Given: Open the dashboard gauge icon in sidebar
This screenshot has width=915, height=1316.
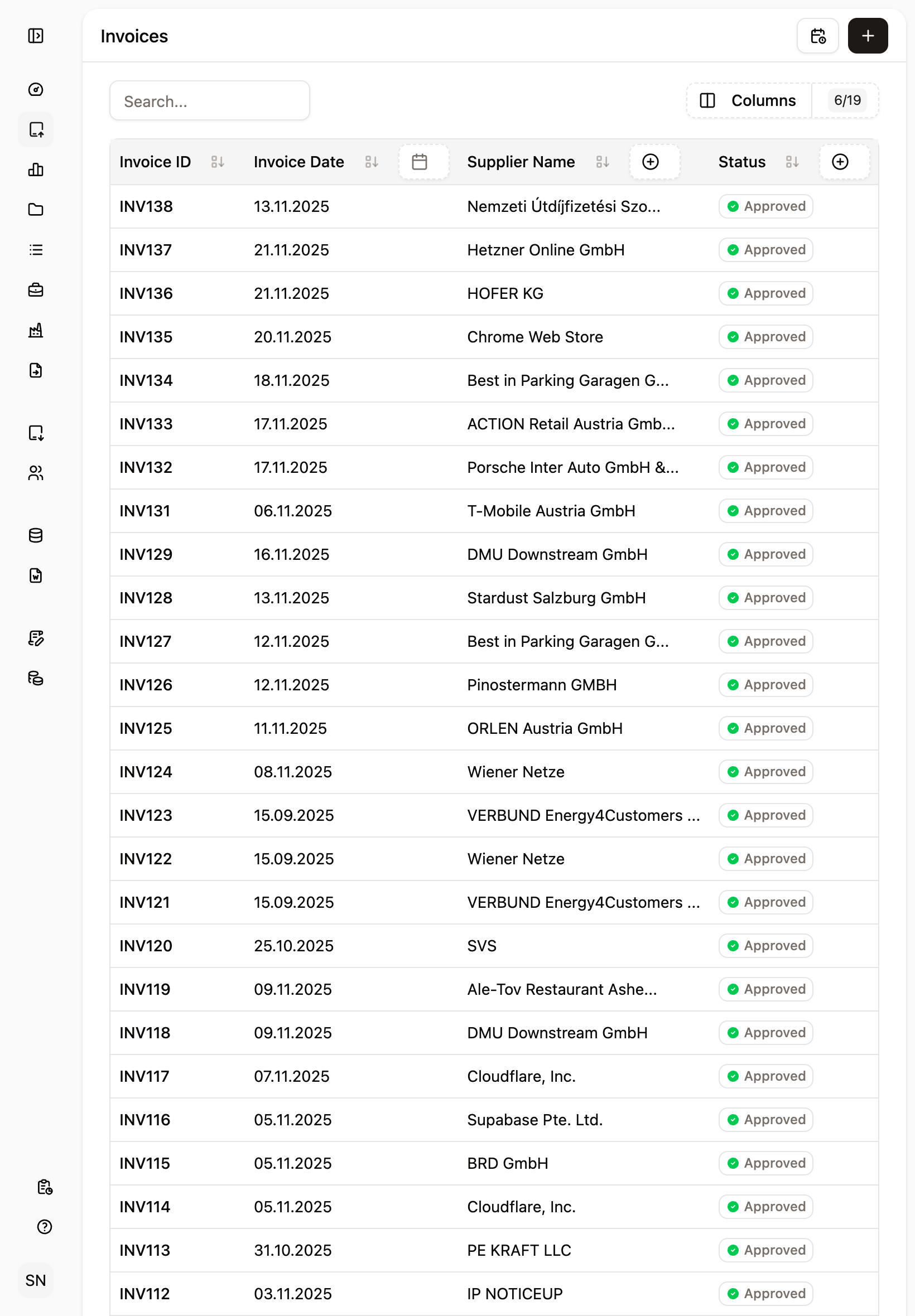Looking at the screenshot, I should tap(36, 89).
